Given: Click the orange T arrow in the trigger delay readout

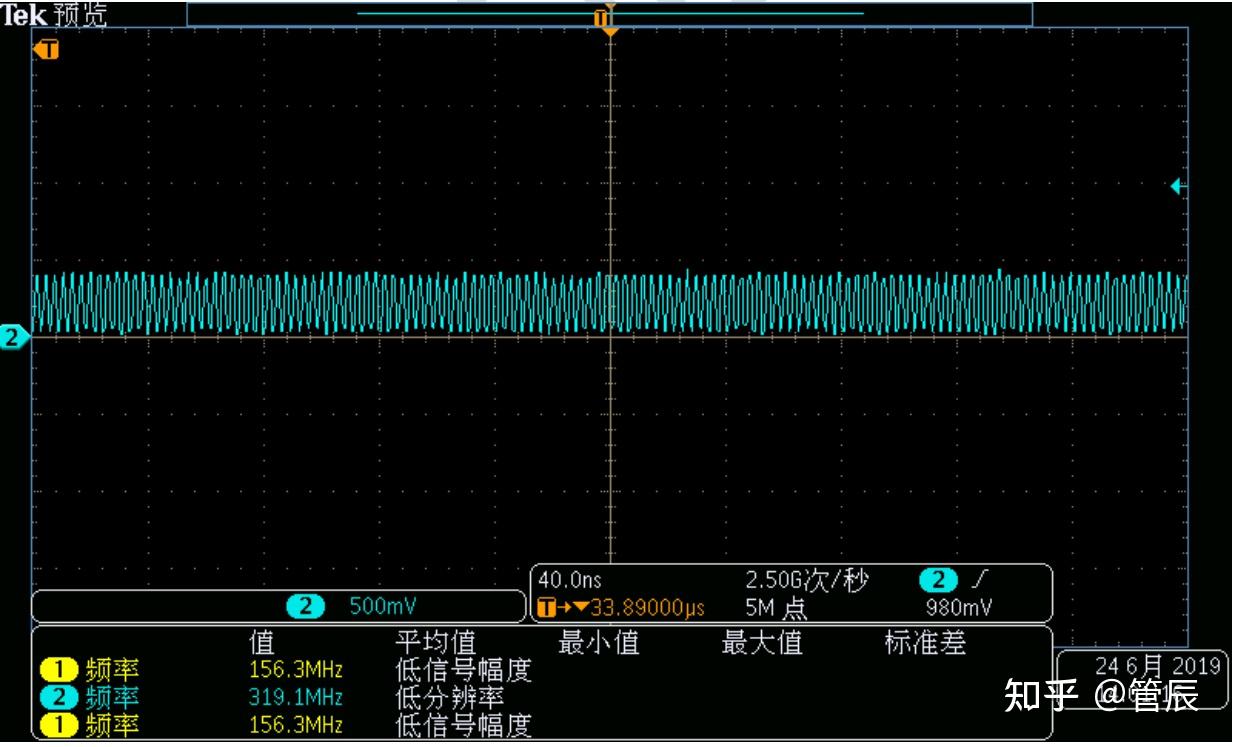Looking at the screenshot, I should 545,605.
